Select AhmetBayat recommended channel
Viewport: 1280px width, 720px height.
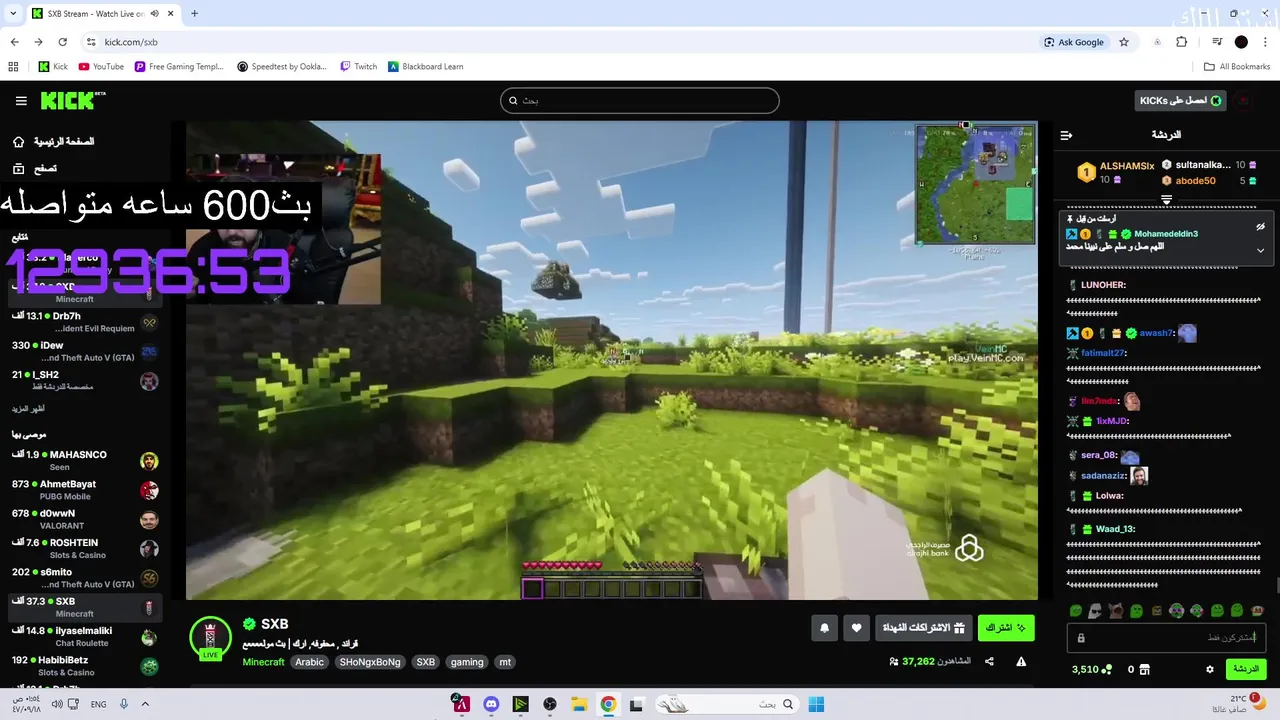(84, 490)
